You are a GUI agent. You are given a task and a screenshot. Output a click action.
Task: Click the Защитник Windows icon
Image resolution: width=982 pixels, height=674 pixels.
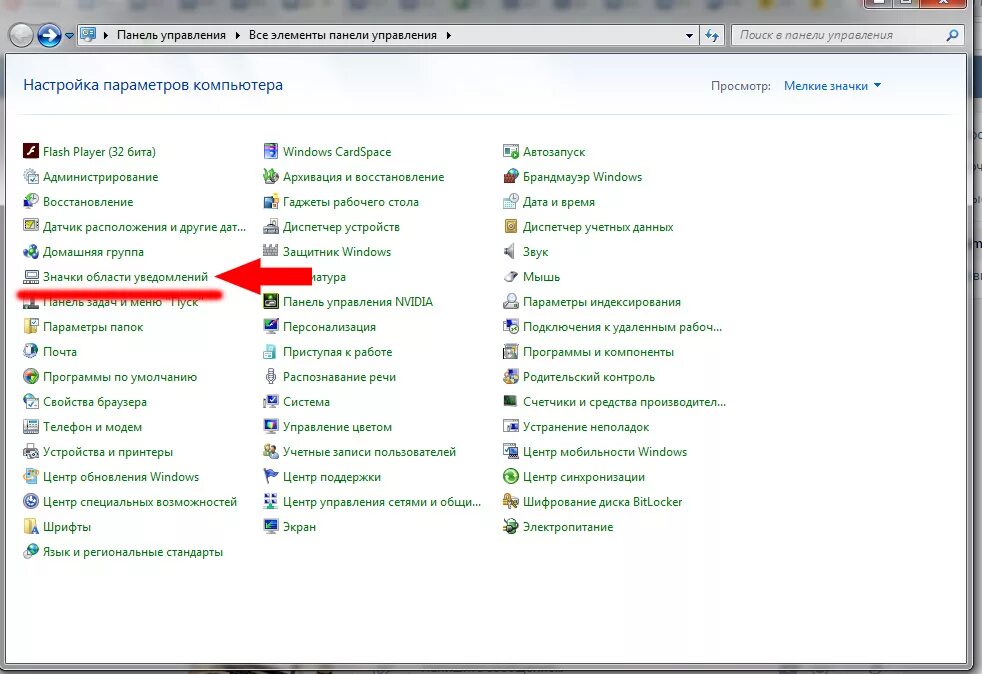coord(271,251)
